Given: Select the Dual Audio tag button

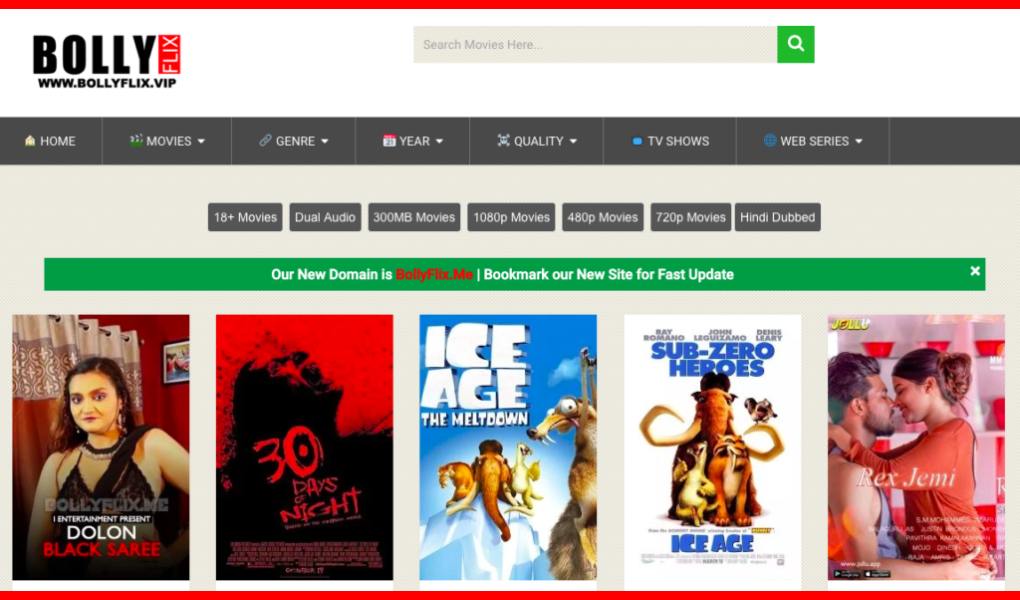Looking at the screenshot, I should point(325,217).
